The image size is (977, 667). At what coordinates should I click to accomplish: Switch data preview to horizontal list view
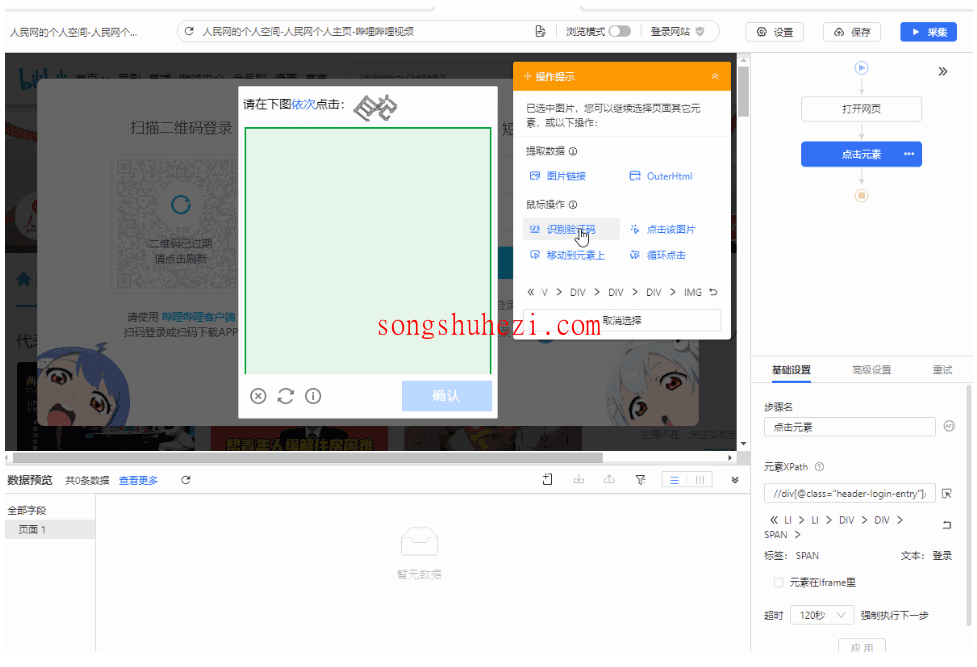point(674,480)
